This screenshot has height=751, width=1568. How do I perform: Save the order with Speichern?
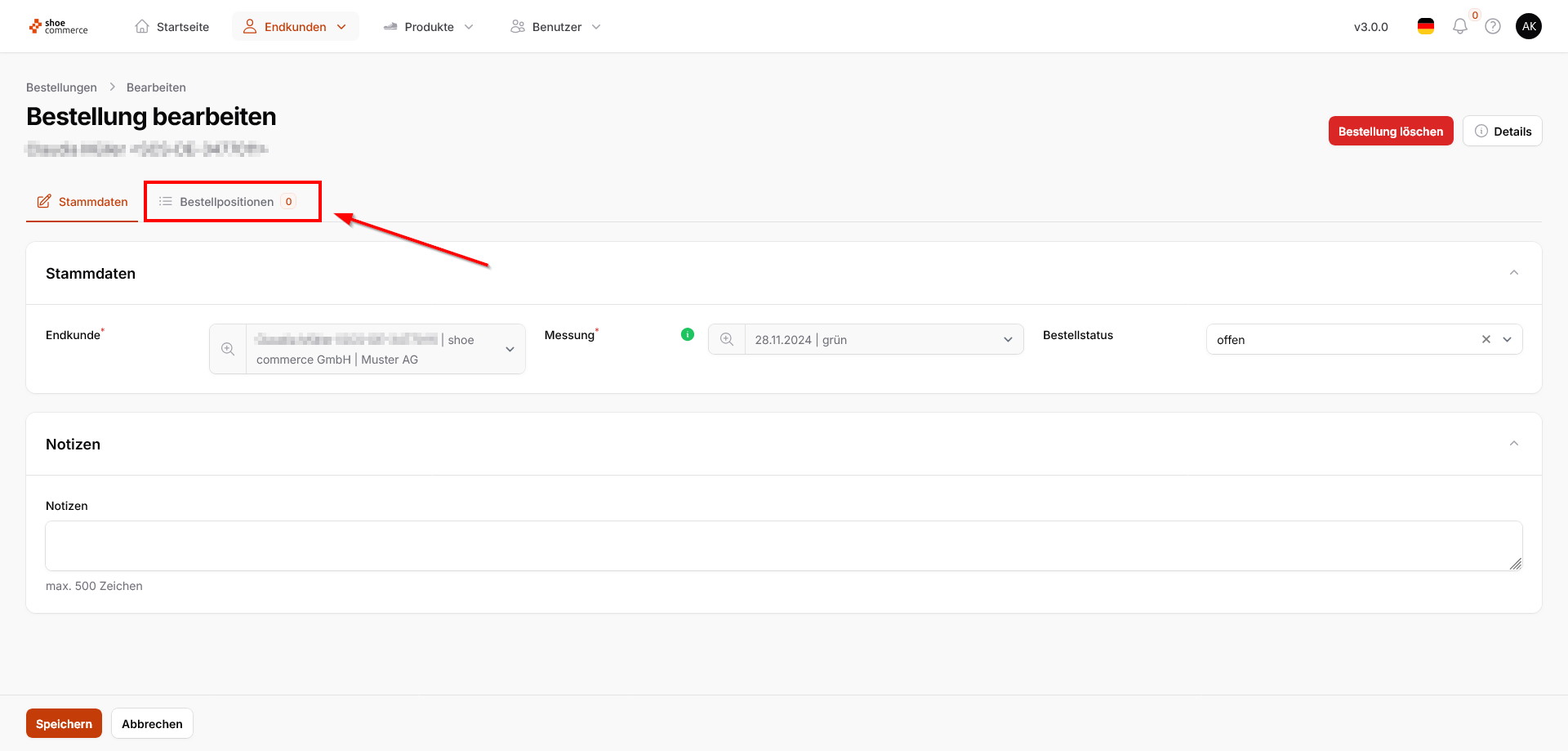point(64,723)
